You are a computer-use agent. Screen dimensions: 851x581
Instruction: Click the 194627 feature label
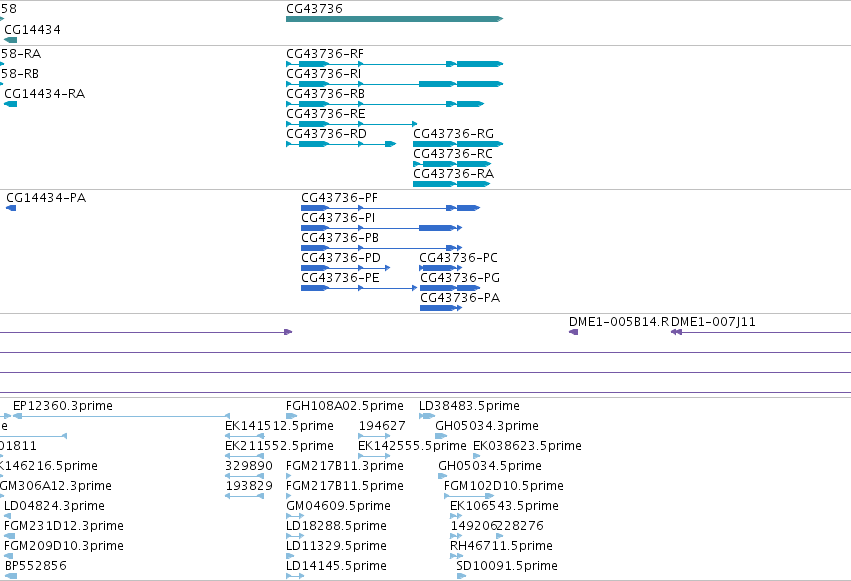(382, 426)
